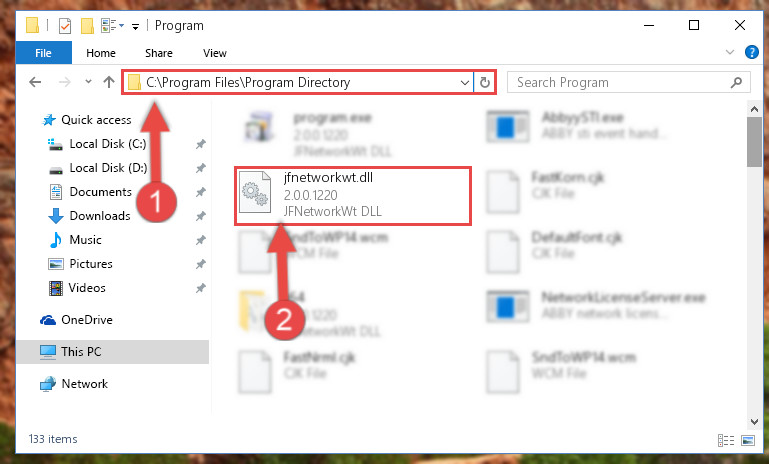Select the FastNrml.cjk file
769x464 pixels.
(297, 371)
